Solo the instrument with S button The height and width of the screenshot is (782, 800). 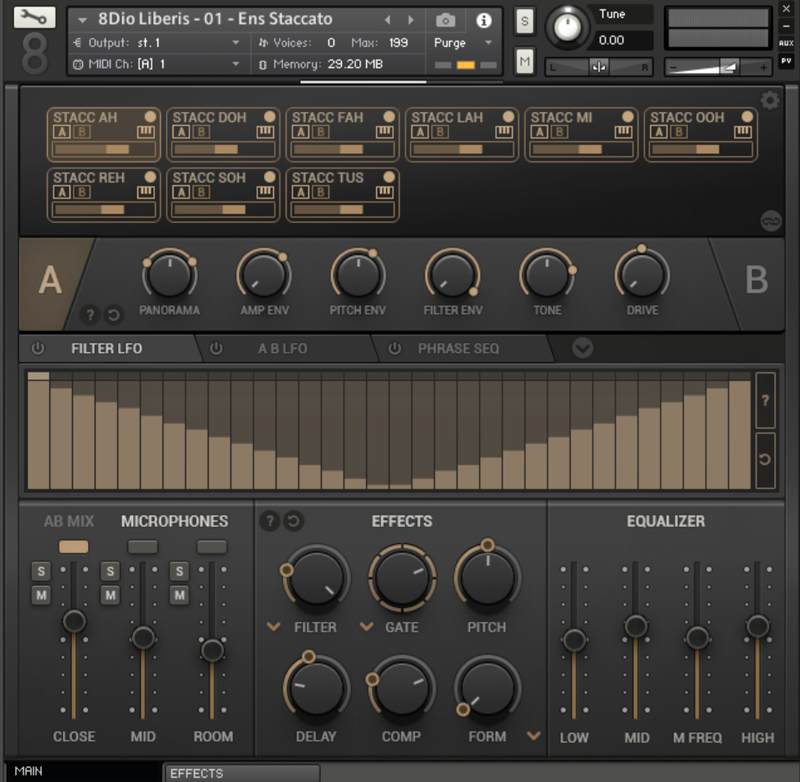524,21
